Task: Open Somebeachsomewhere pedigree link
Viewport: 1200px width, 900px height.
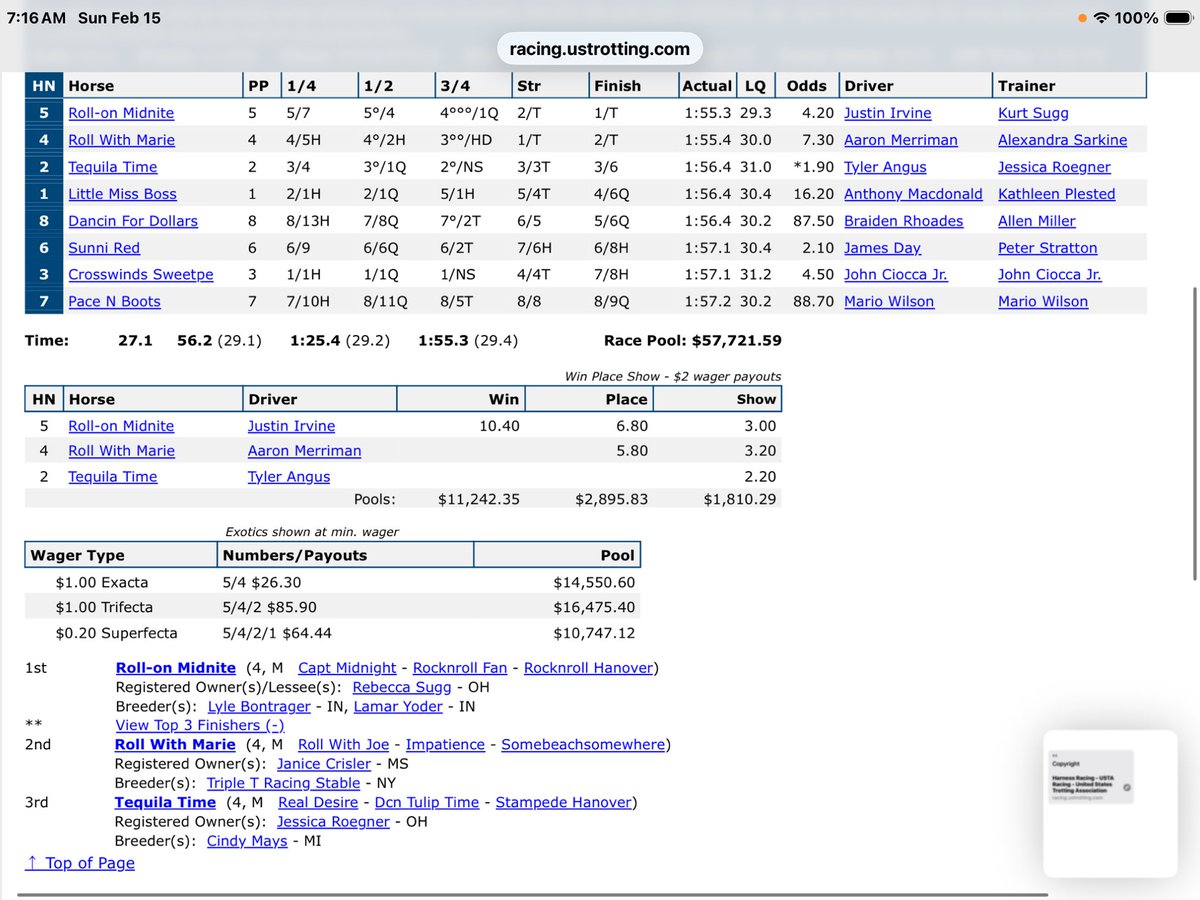Action: [x=583, y=744]
